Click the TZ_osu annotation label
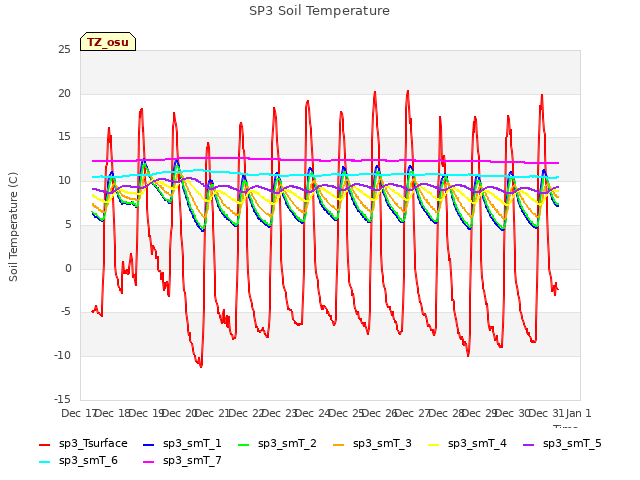The image size is (640, 480). pos(108,42)
